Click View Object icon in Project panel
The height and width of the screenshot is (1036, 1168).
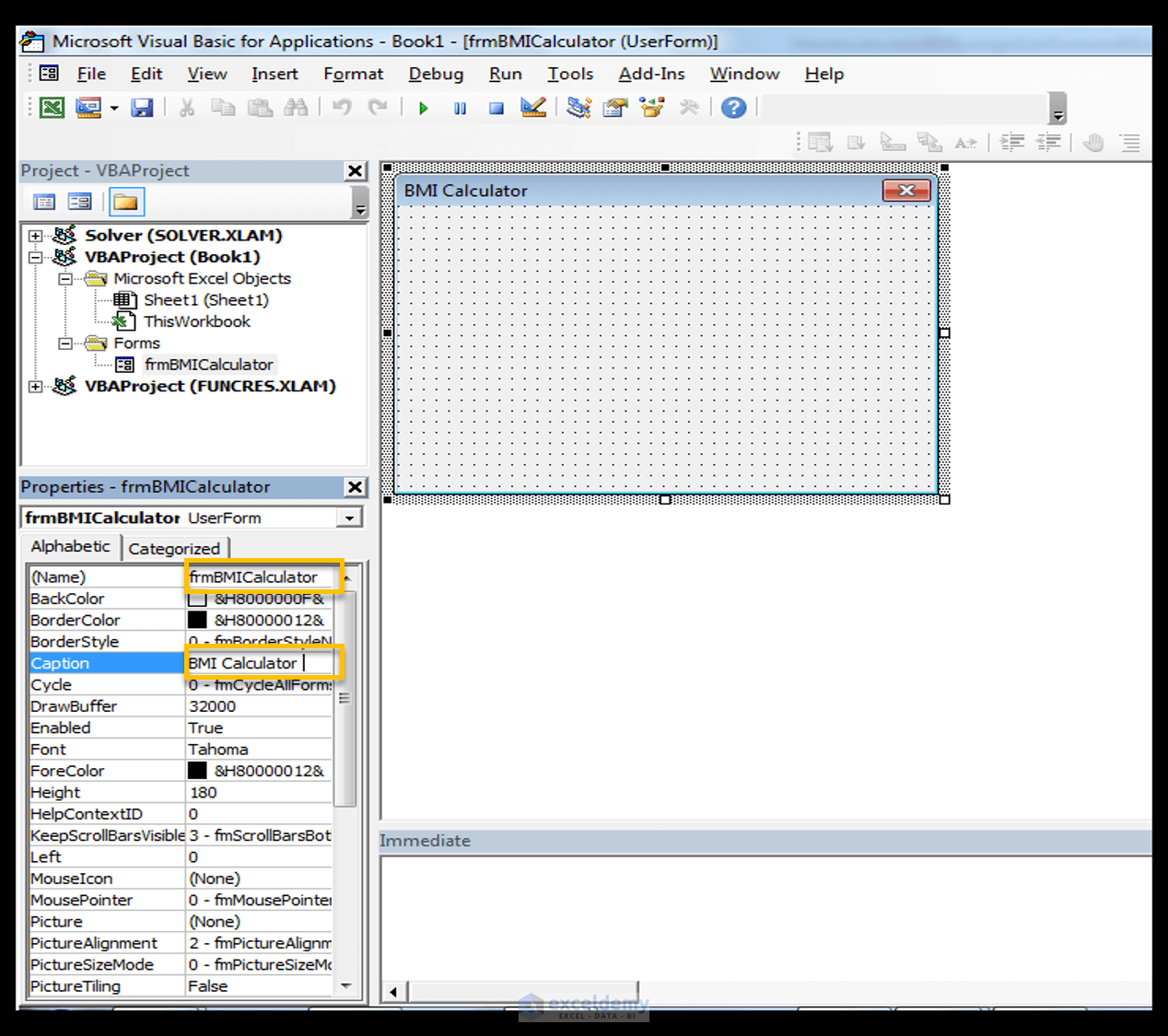[80, 202]
